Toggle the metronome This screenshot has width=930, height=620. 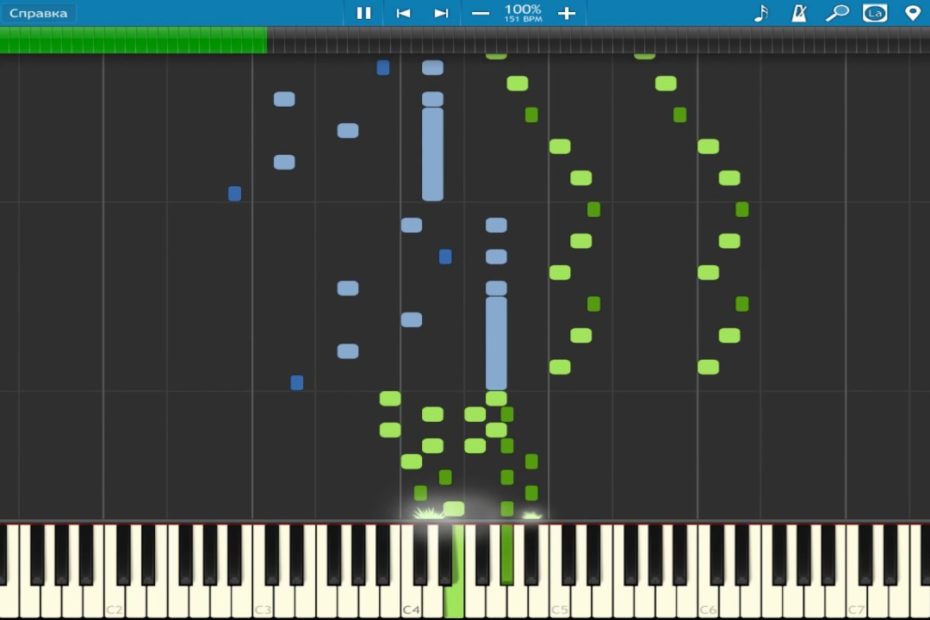[x=799, y=13]
